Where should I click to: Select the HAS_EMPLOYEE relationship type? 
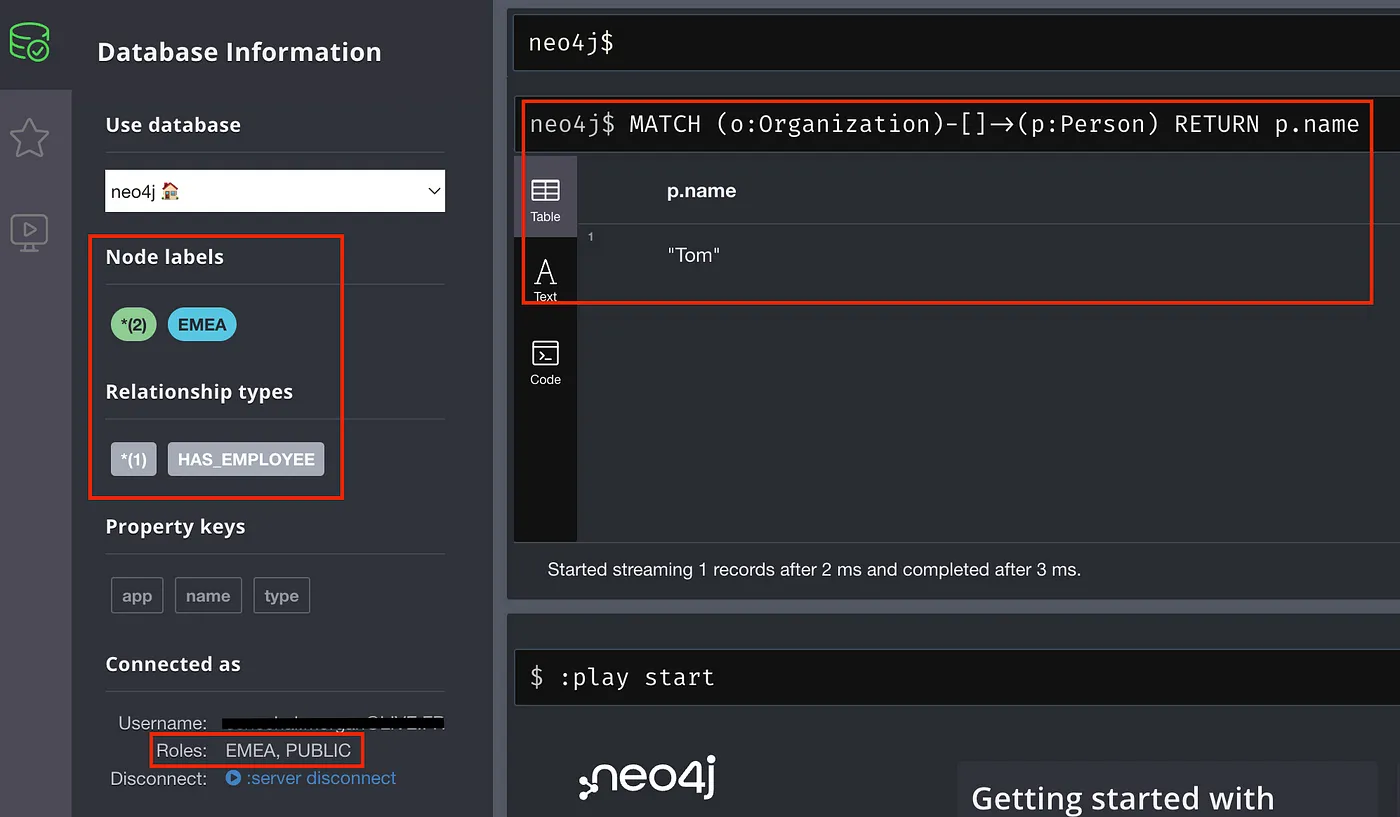(245, 459)
